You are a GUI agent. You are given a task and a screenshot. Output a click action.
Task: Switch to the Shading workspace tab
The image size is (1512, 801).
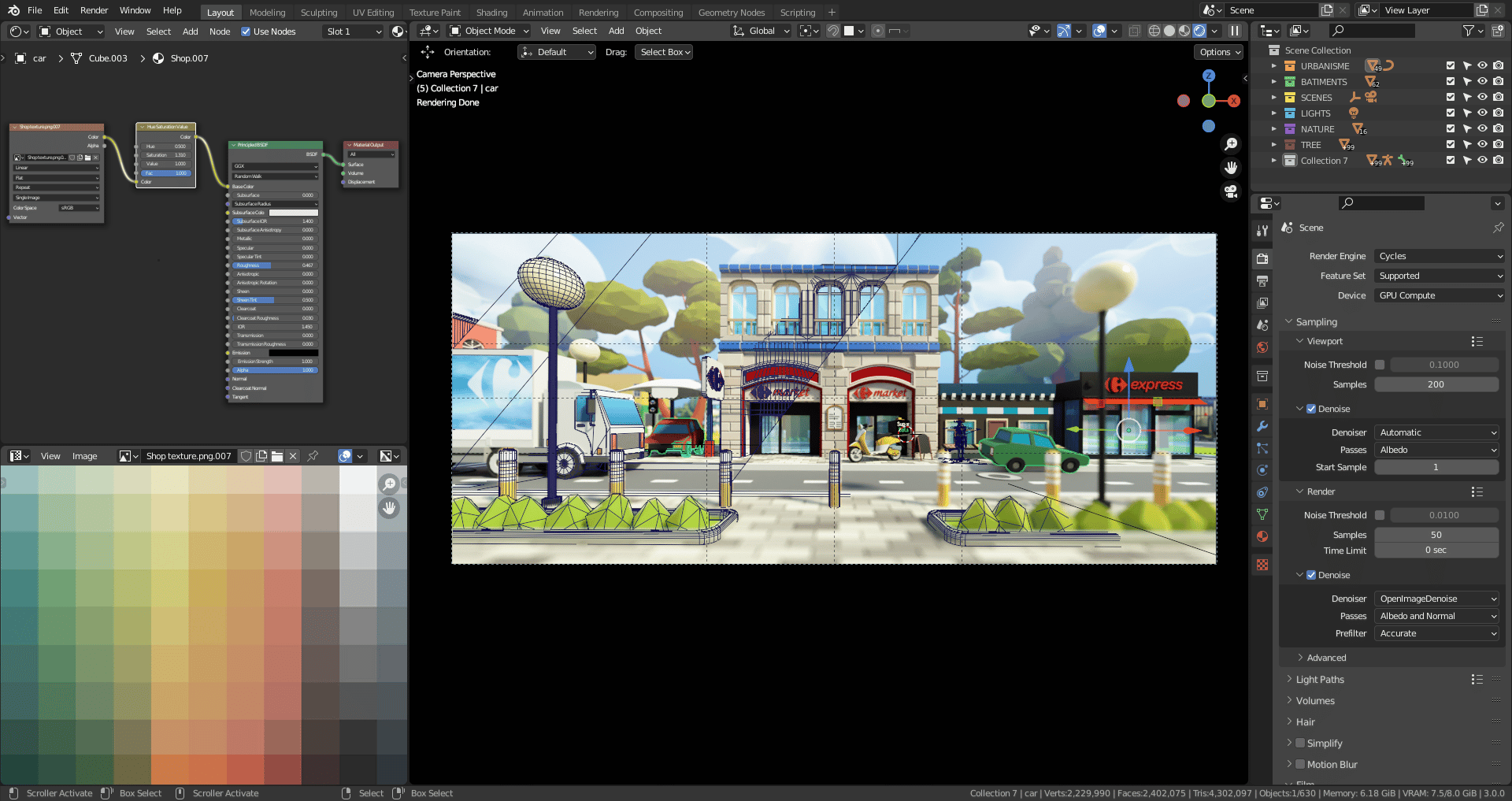[491, 13]
